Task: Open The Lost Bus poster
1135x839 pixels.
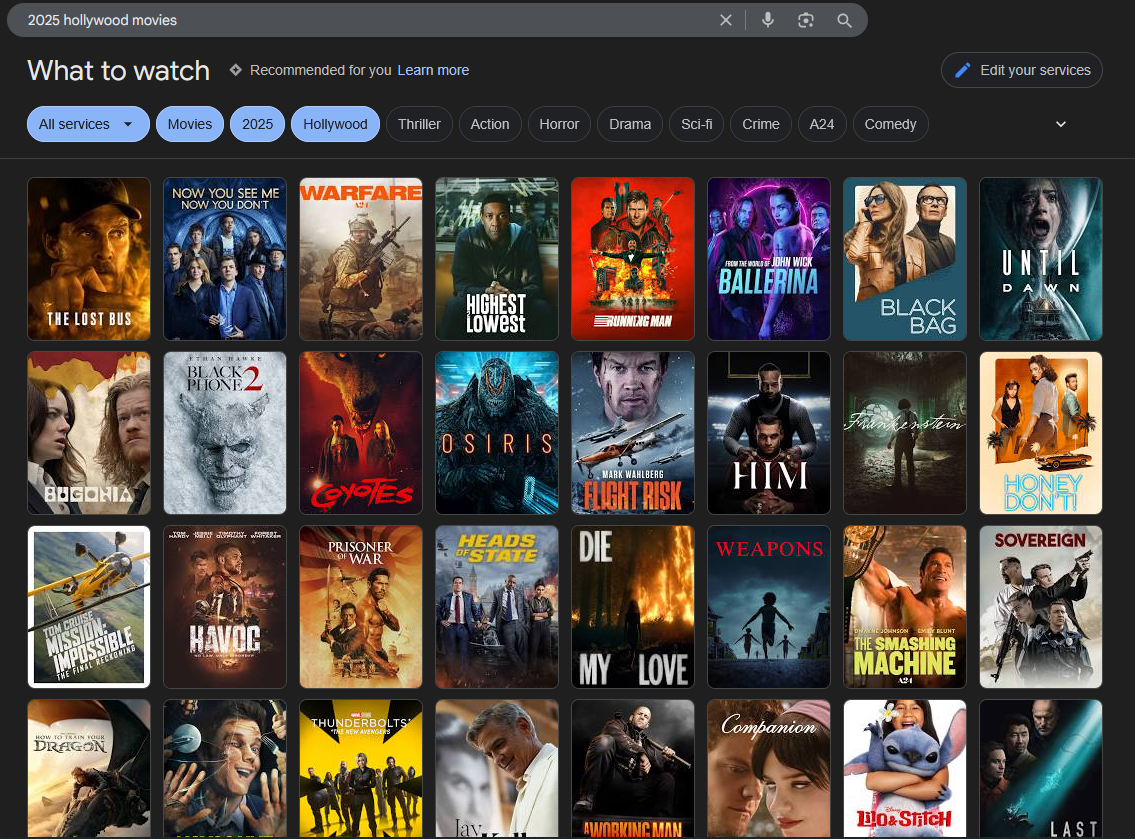Action: click(89, 259)
